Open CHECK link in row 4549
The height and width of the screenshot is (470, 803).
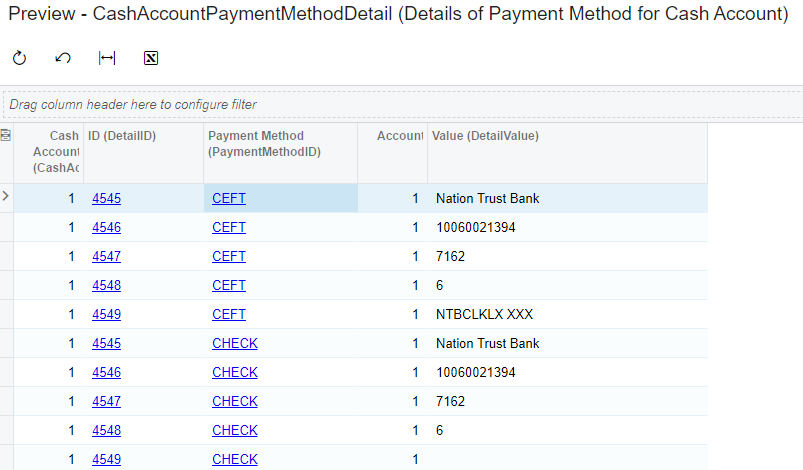click(235, 459)
